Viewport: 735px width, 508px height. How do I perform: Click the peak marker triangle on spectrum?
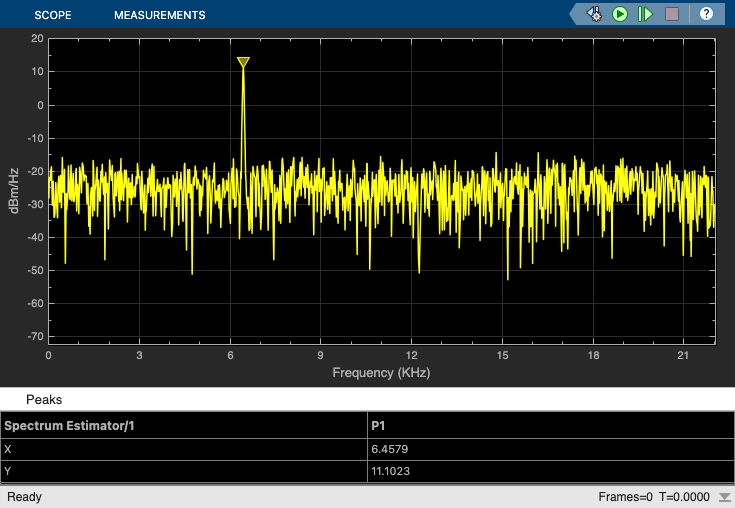tap(243, 62)
